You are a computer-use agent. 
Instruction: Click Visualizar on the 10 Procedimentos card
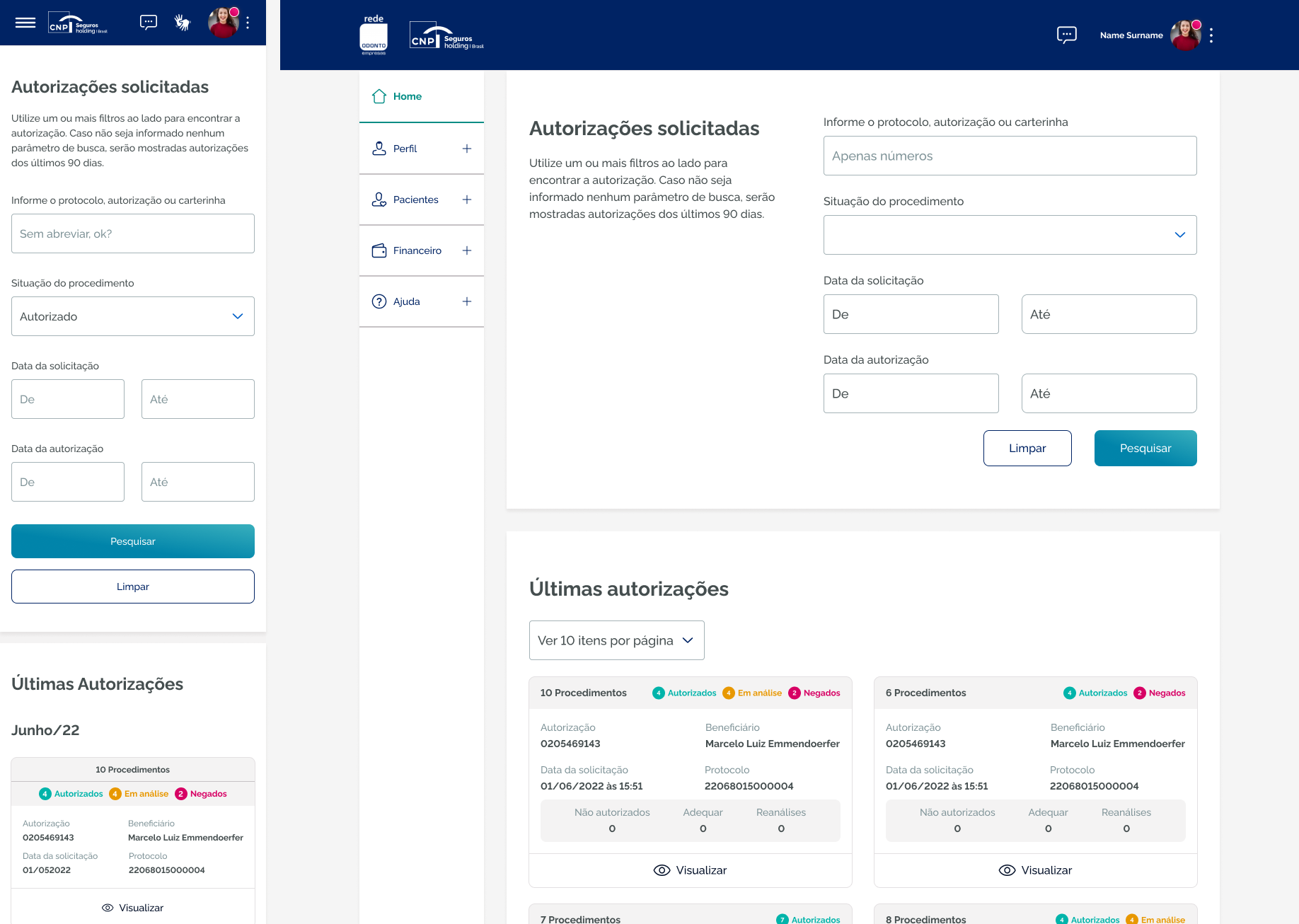coord(691,870)
